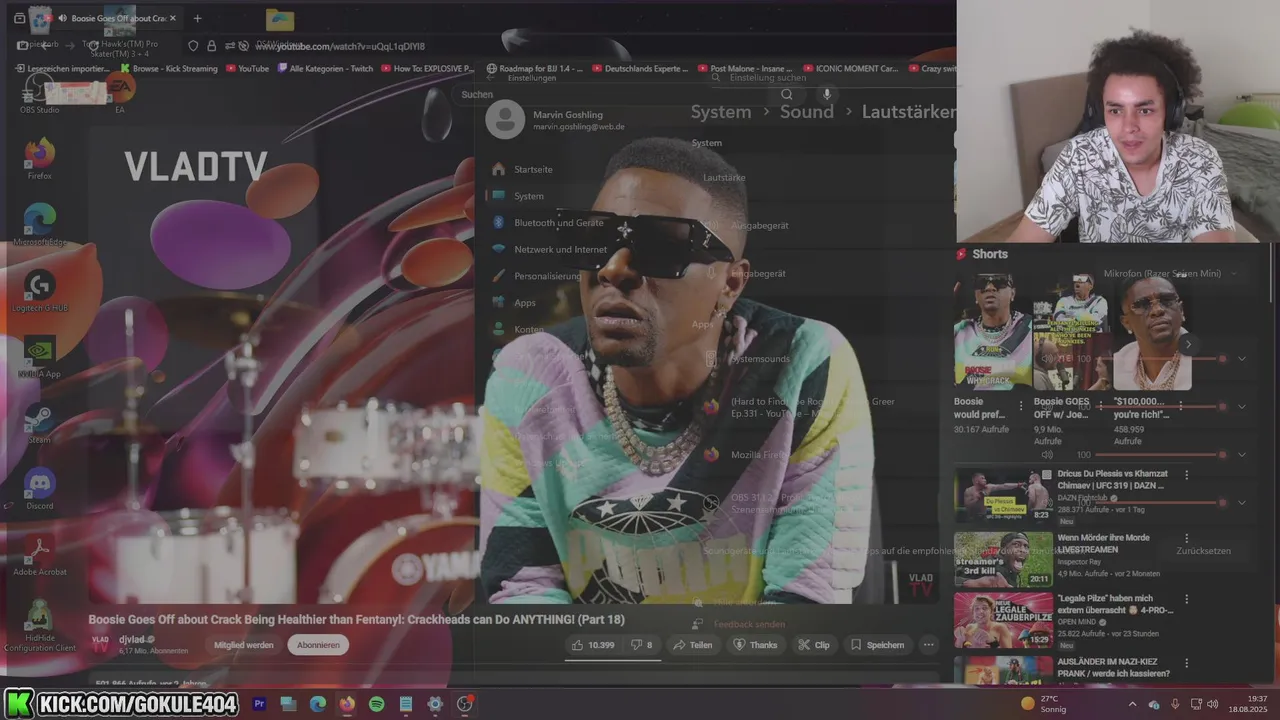Open Browse - Kick Streaming bookmark
This screenshot has height=720, width=1280.
click(x=168, y=69)
